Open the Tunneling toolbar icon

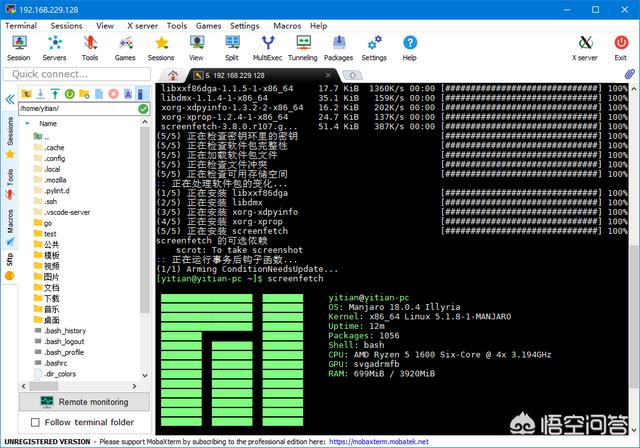coord(303,48)
